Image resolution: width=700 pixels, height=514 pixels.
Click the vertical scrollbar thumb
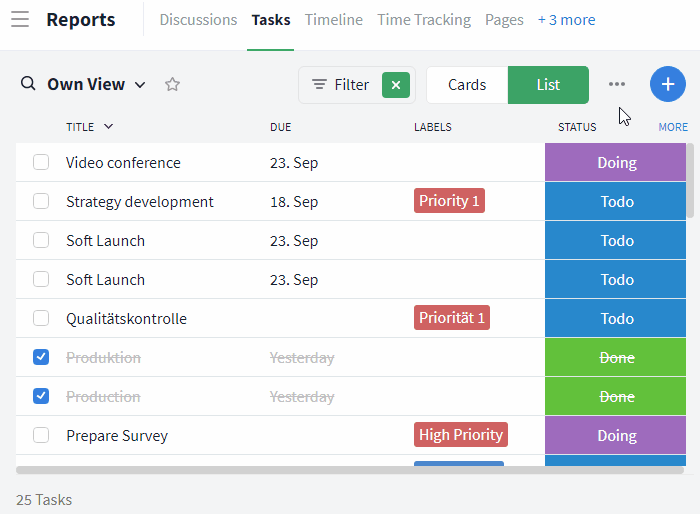[690, 180]
